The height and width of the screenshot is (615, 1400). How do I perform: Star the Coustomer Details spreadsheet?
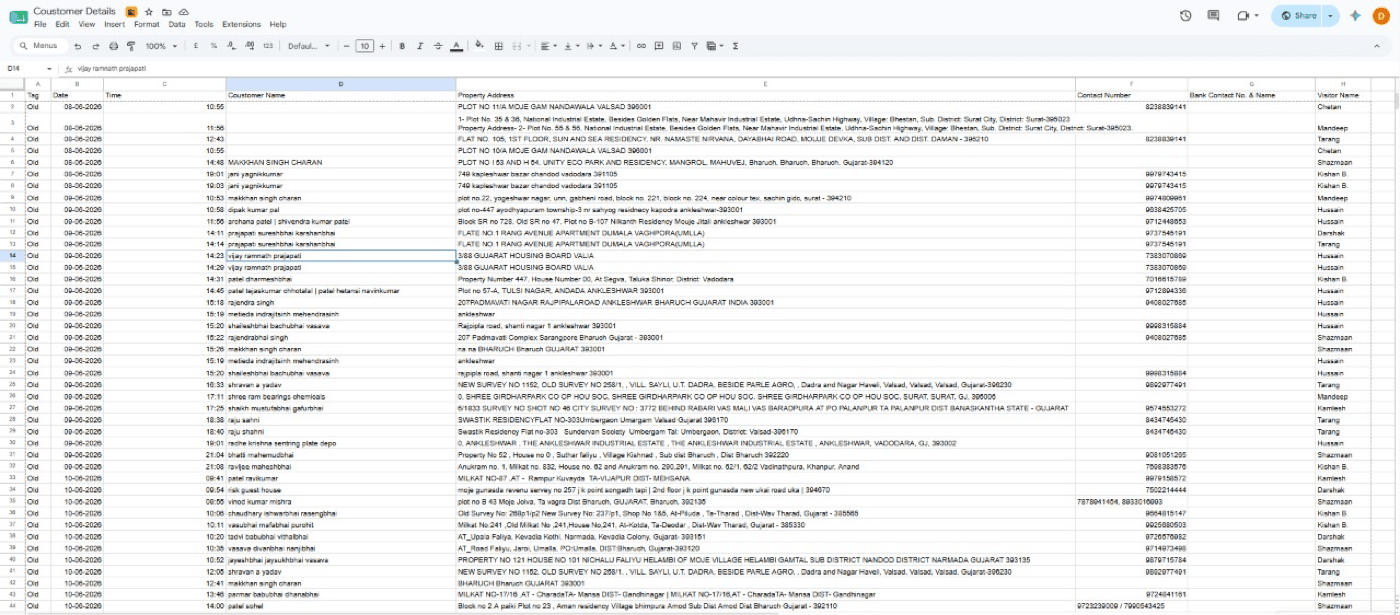coord(148,12)
